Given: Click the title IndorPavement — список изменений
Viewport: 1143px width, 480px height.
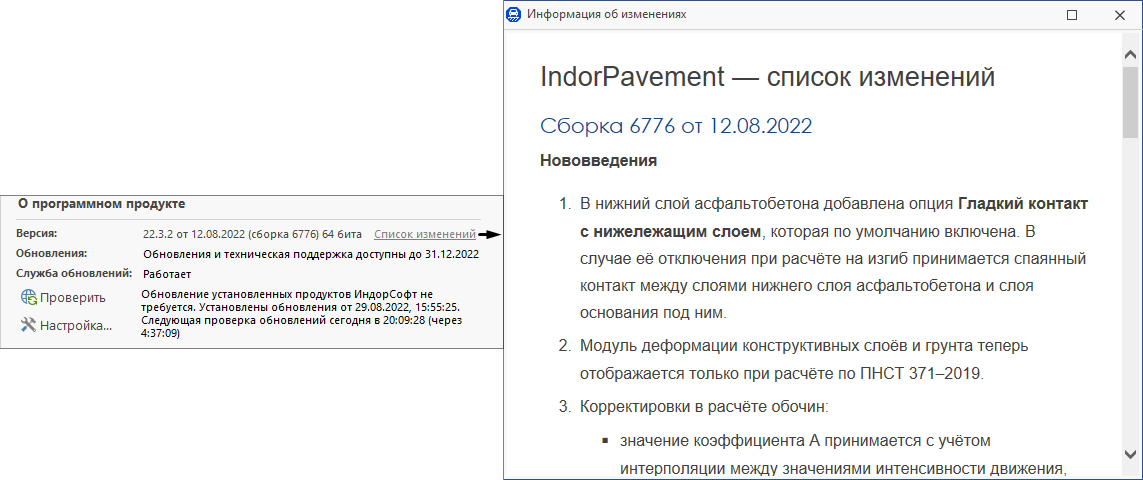Looking at the screenshot, I should pos(768,76).
